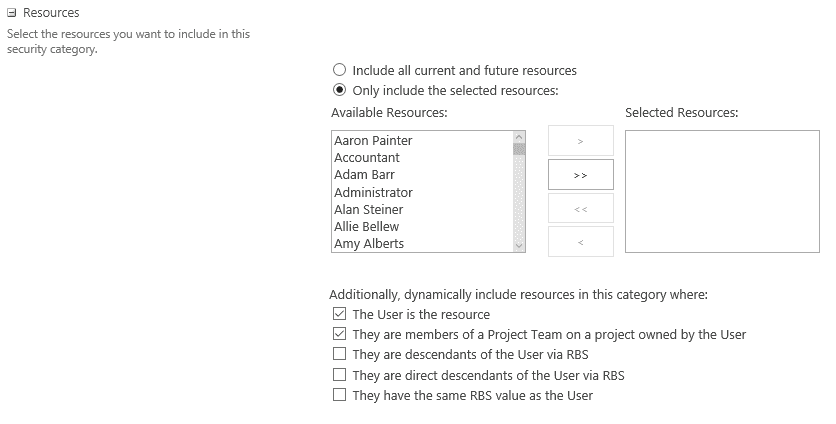Choose Only include the selected resources option
Image resolution: width=836 pixels, height=424 pixels.
339,90
